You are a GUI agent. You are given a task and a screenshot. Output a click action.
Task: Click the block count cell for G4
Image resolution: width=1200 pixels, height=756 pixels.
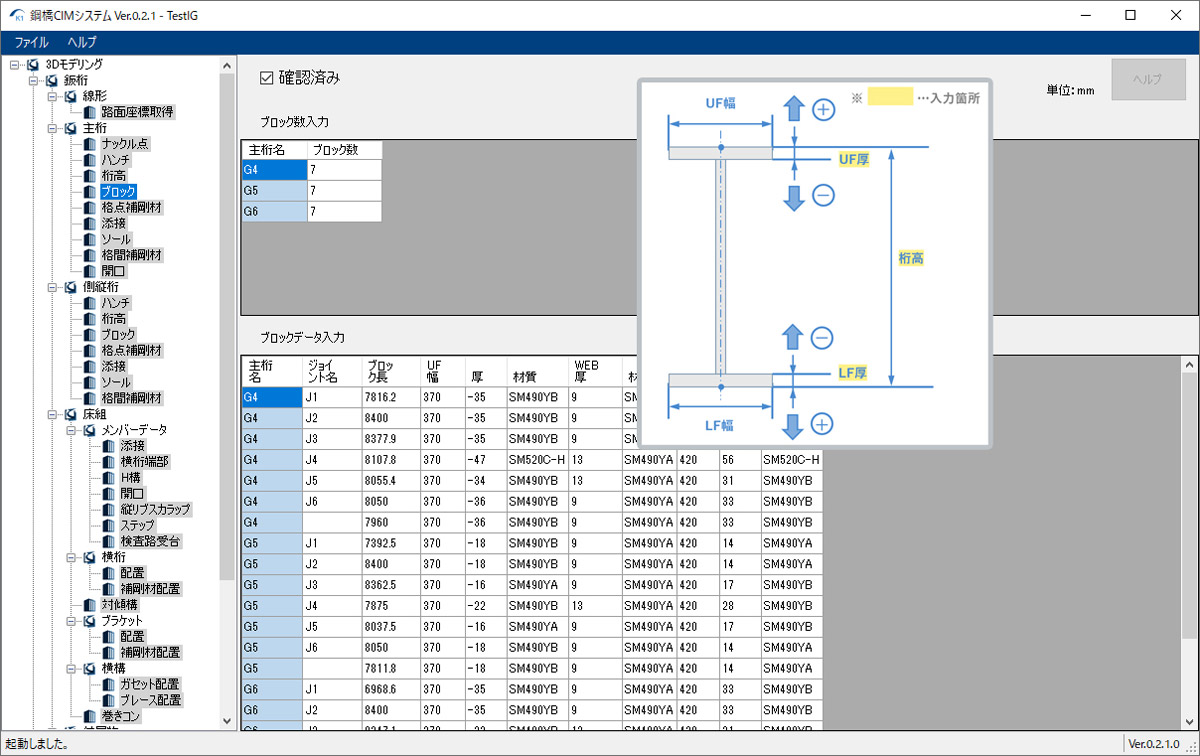(x=343, y=170)
